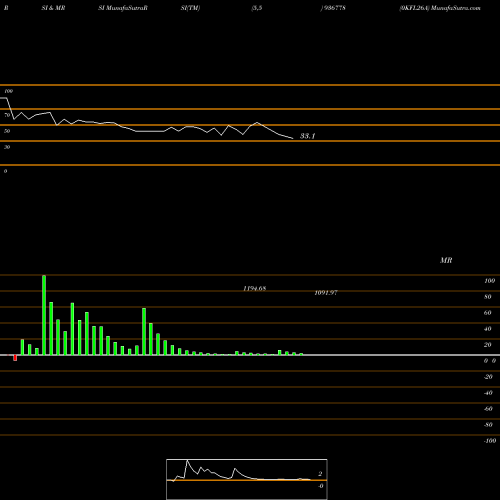The width and height of the screenshot is (500, 500).
Task: Click MR axis label '20'
Action: [x=488, y=345]
